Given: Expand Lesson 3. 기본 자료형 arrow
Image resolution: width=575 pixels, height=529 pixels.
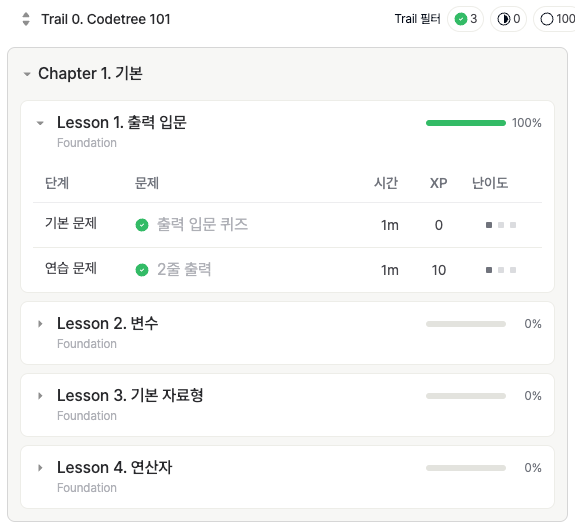Looking at the screenshot, I should [40, 396].
